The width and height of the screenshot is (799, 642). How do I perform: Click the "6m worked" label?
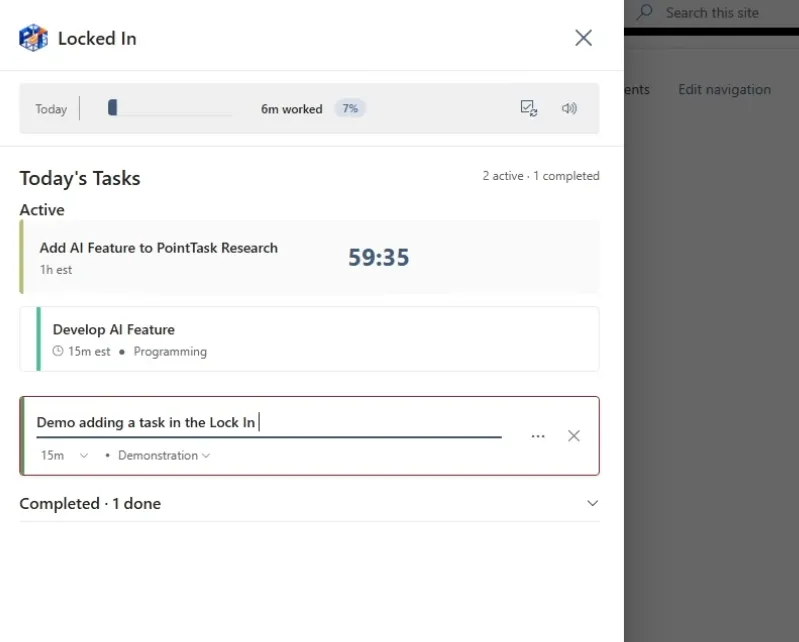[x=291, y=109]
